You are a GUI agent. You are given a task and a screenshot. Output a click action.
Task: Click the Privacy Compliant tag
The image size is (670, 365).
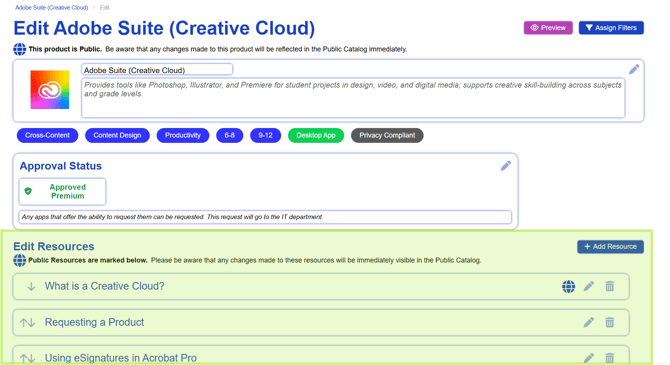387,135
